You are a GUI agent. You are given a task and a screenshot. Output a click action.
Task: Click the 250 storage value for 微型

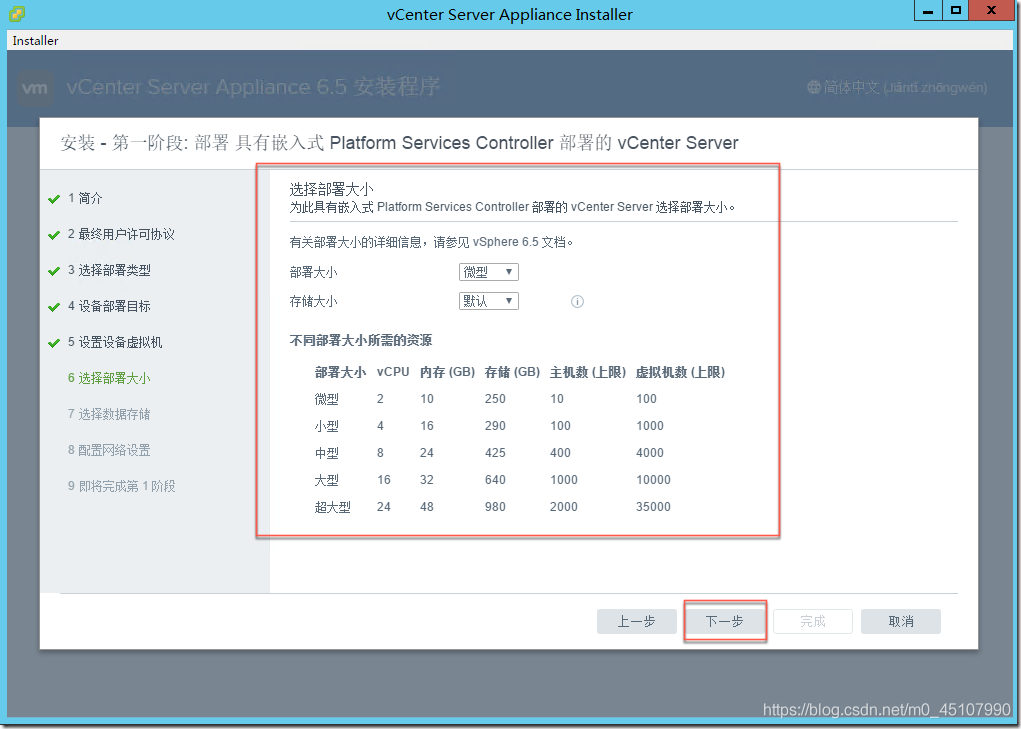495,399
